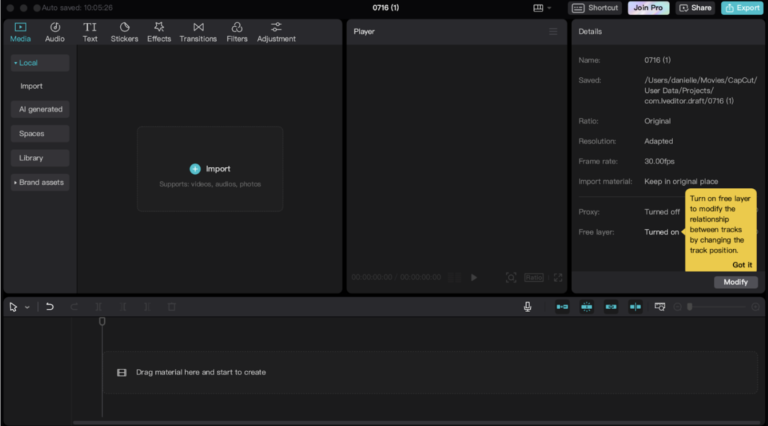Click the Undo arrow
Viewport: 768px width, 426px height.
(x=49, y=307)
